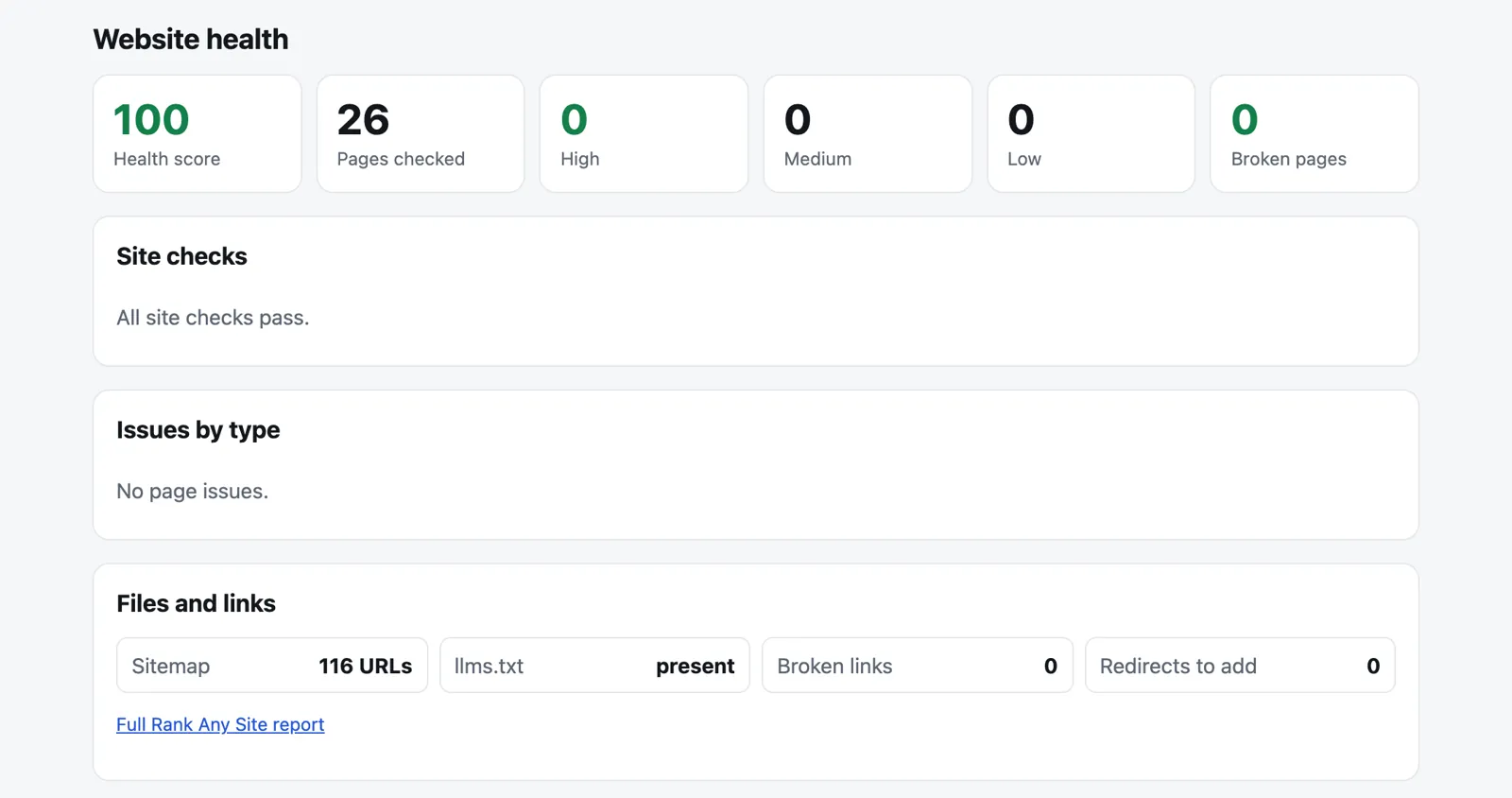The width and height of the screenshot is (1512, 798).
Task: Click the Broken links count box
Action: [x=918, y=666]
